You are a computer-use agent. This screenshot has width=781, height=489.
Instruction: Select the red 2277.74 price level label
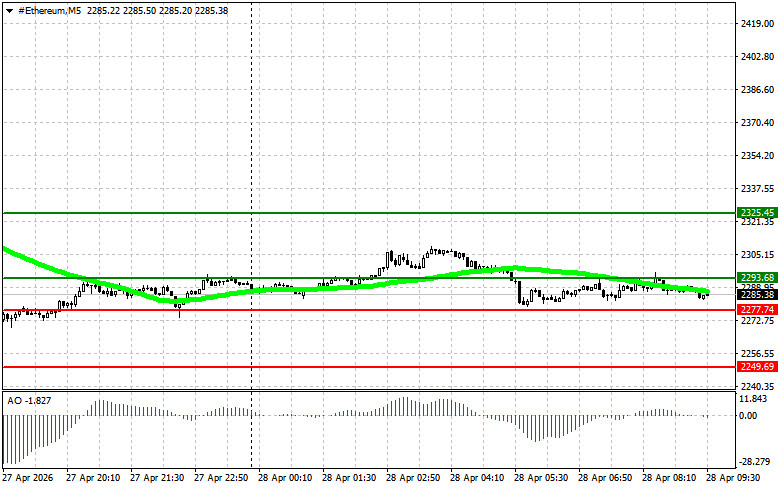tap(757, 310)
